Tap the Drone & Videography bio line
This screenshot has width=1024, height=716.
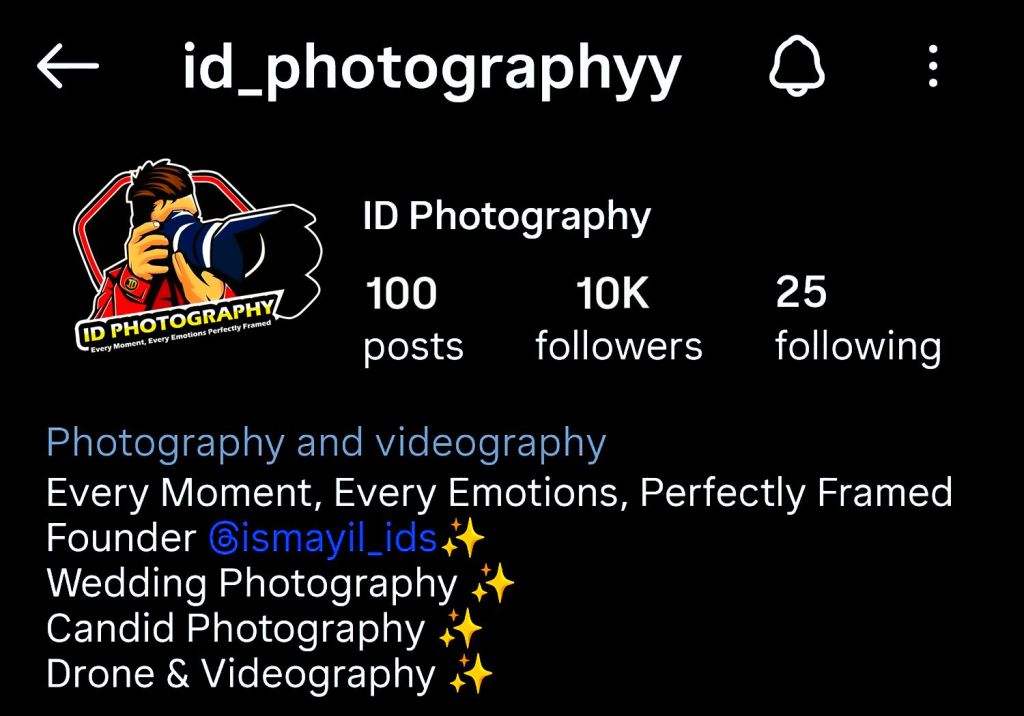(x=240, y=674)
